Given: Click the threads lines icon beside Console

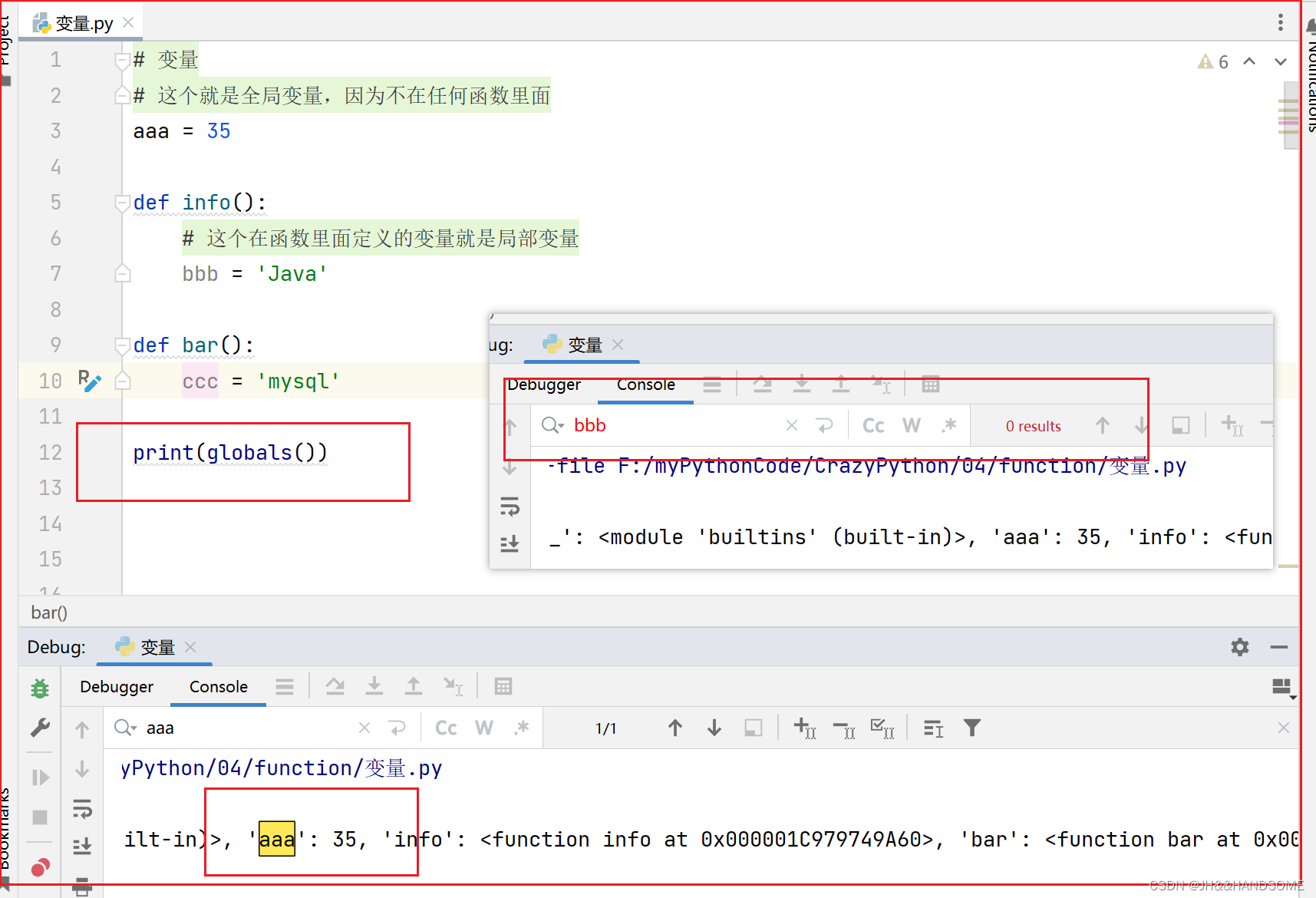Looking at the screenshot, I should (285, 687).
